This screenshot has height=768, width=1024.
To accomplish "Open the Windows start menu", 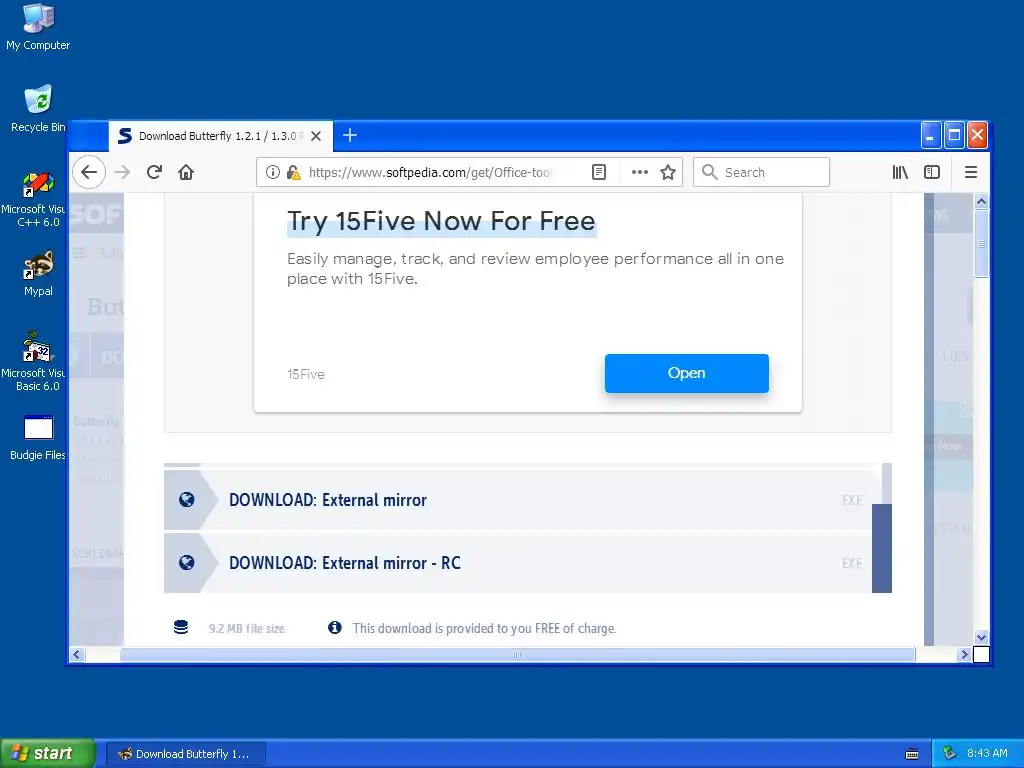I will 47,754.
